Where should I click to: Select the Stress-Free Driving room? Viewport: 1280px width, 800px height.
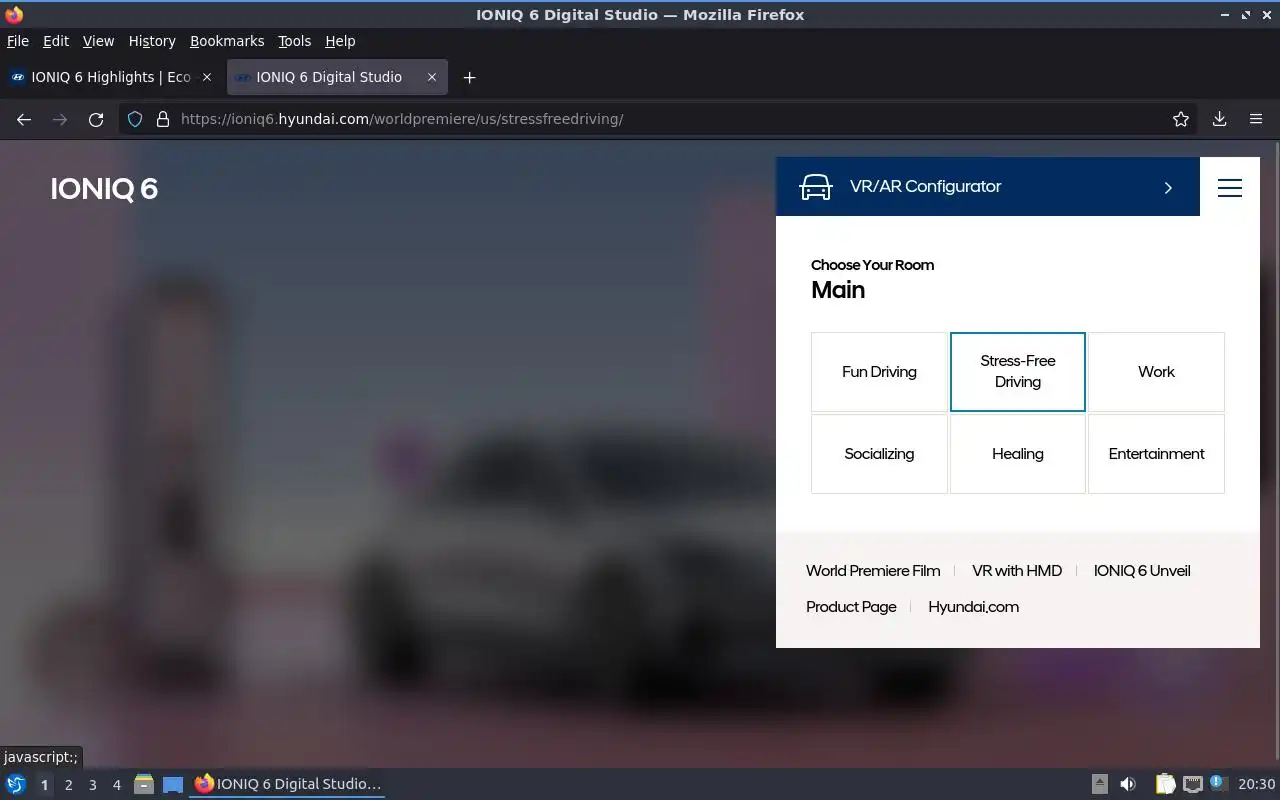point(1018,372)
